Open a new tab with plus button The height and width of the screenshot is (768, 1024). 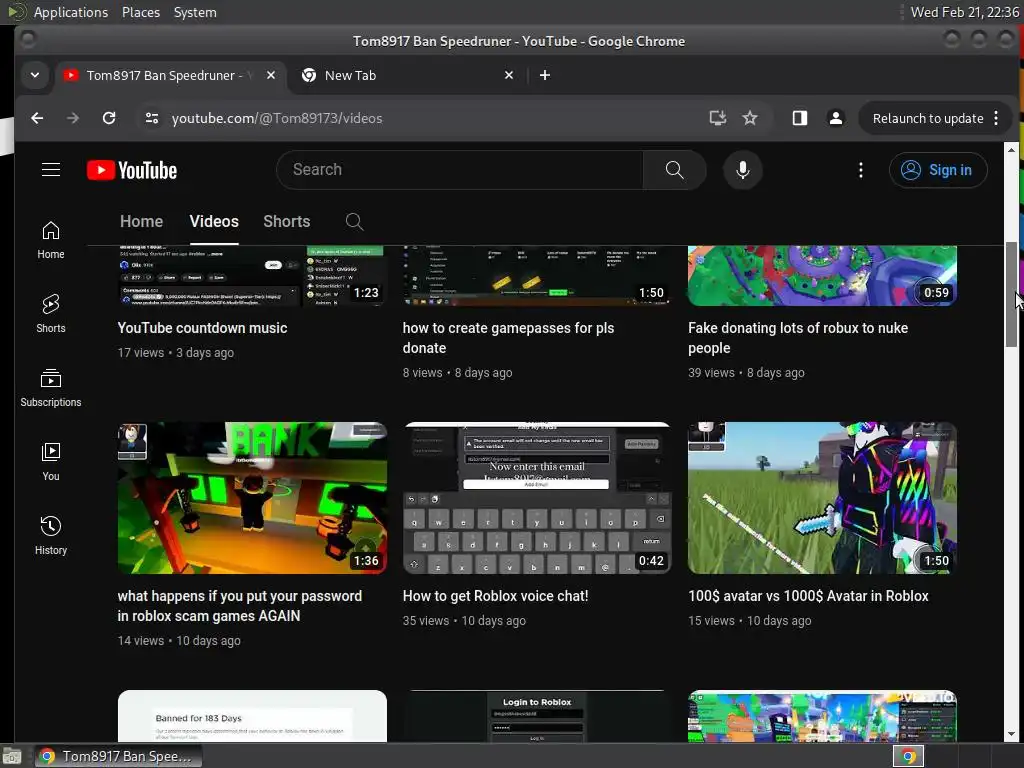[545, 75]
